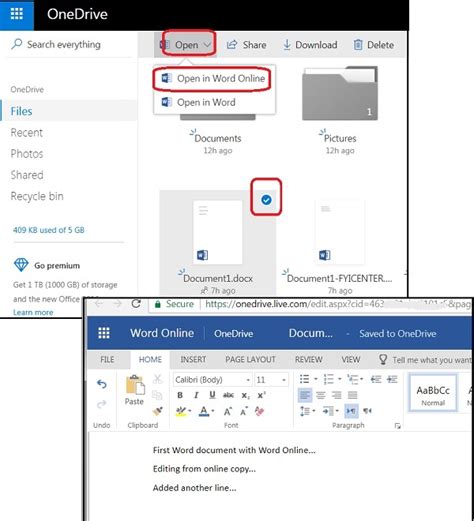This screenshot has width=474, height=521.
Task: Apply font color A button
Action: [204, 411]
